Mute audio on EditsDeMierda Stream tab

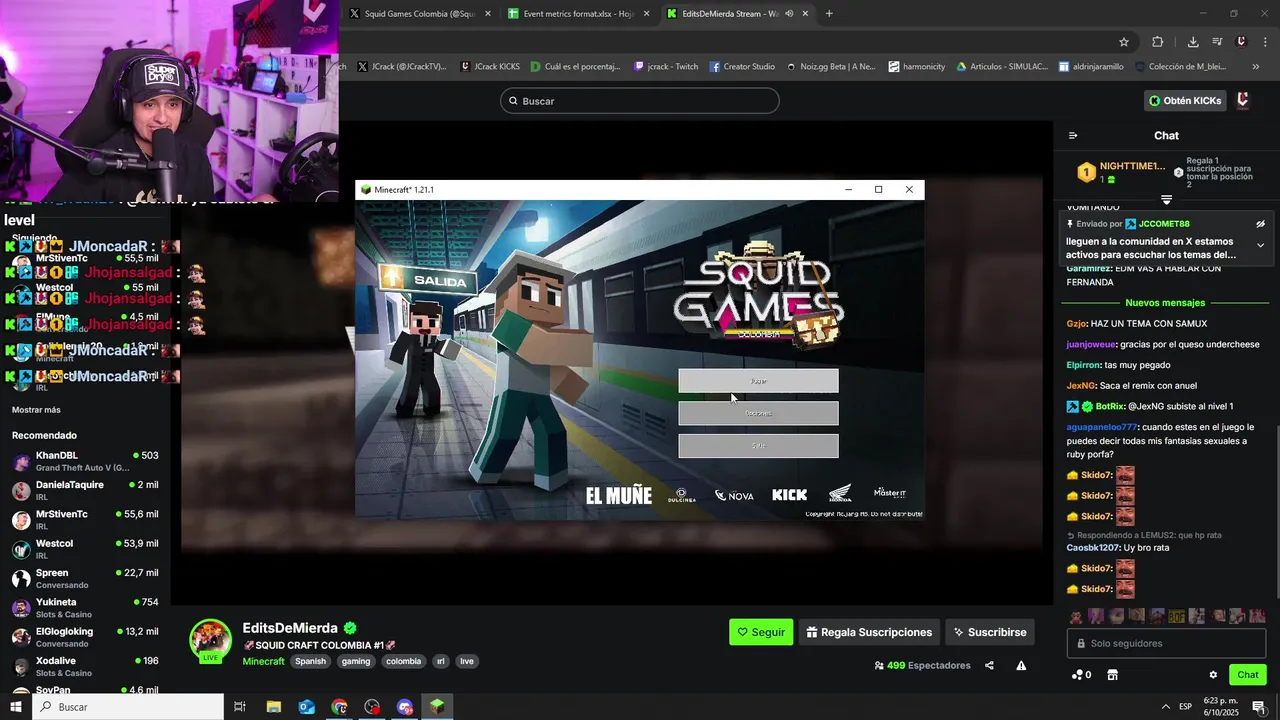tap(789, 14)
